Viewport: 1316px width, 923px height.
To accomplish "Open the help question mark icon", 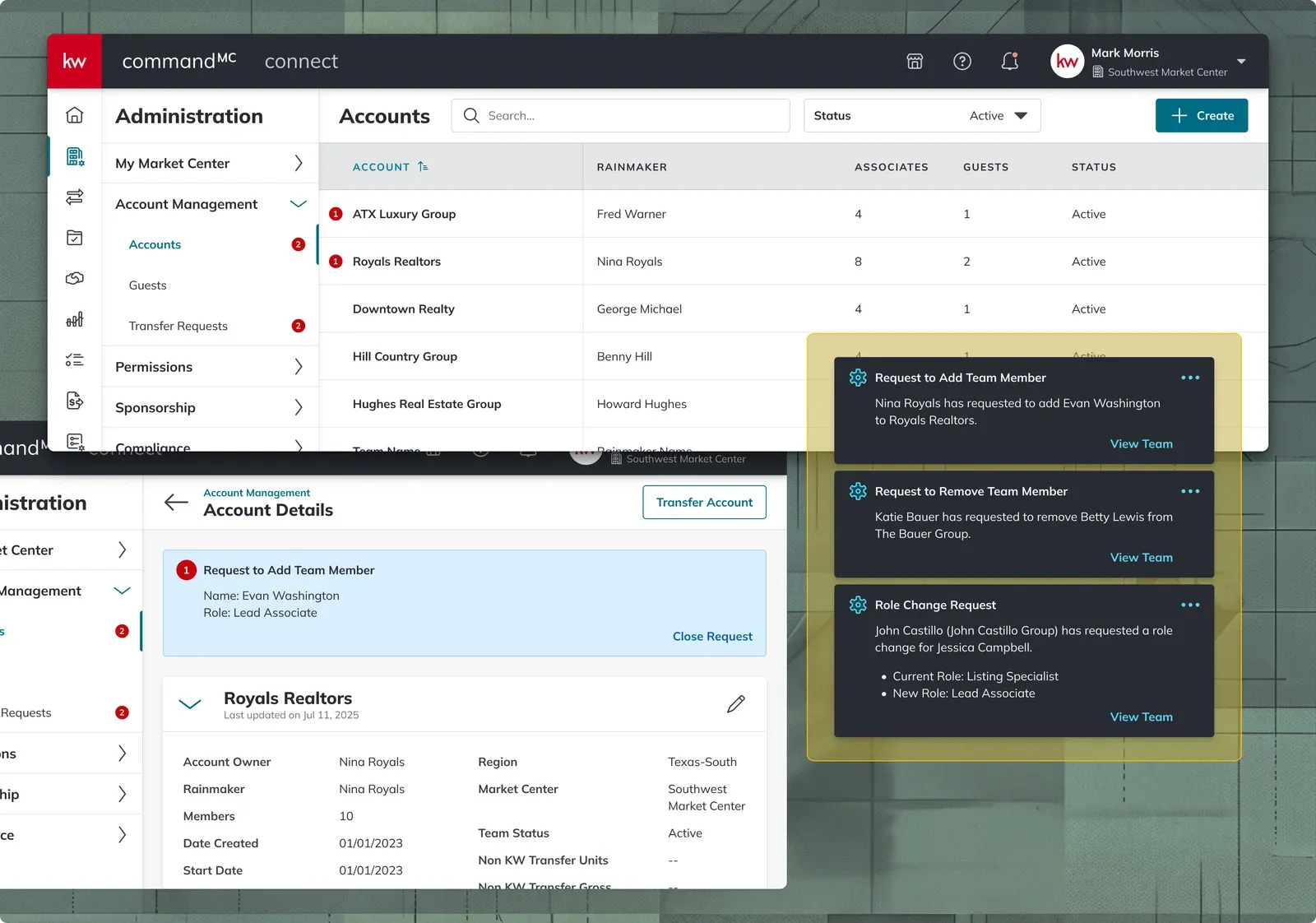I will [962, 61].
